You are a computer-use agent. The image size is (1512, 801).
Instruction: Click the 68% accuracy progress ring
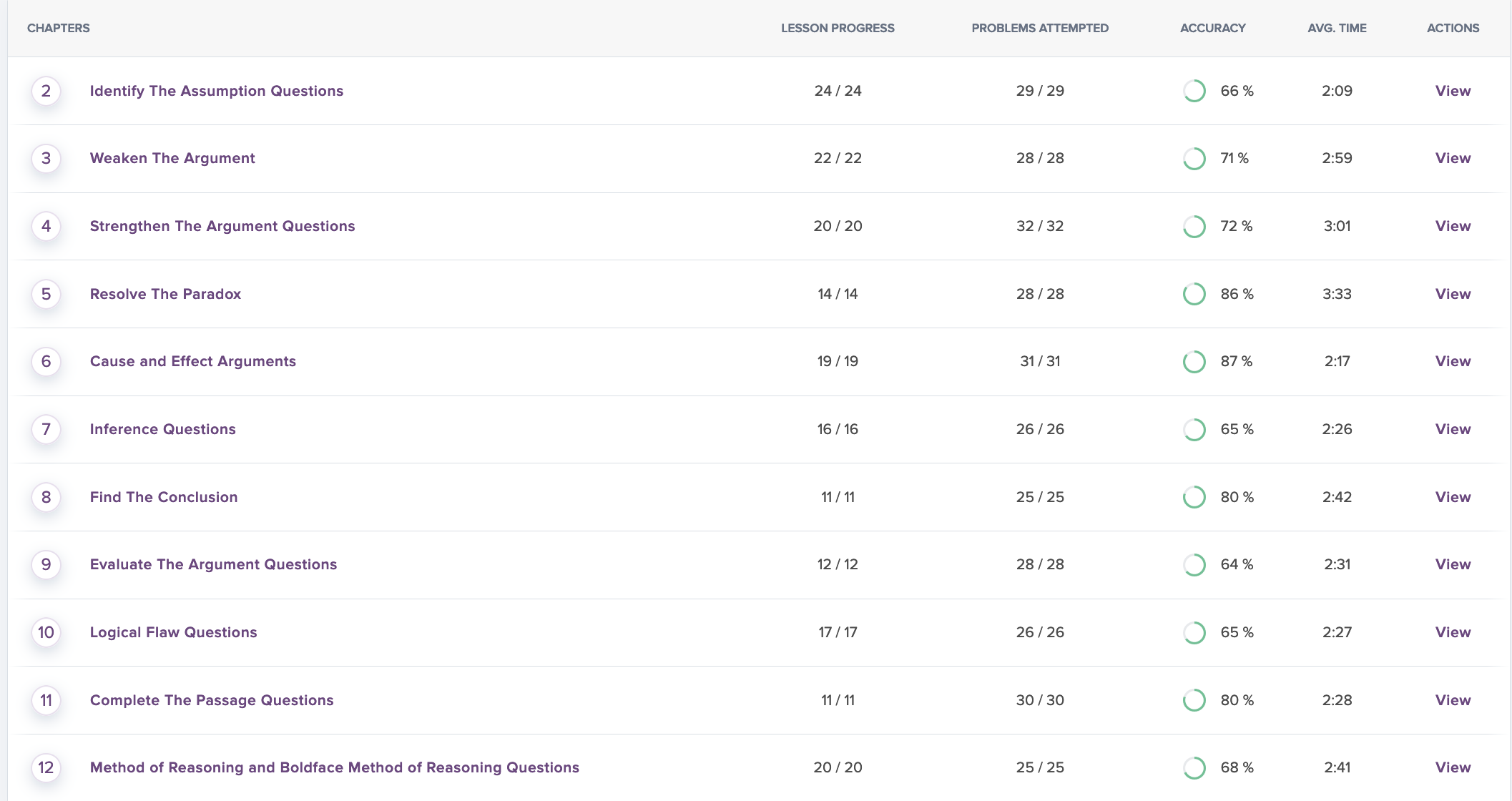point(1194,767)
